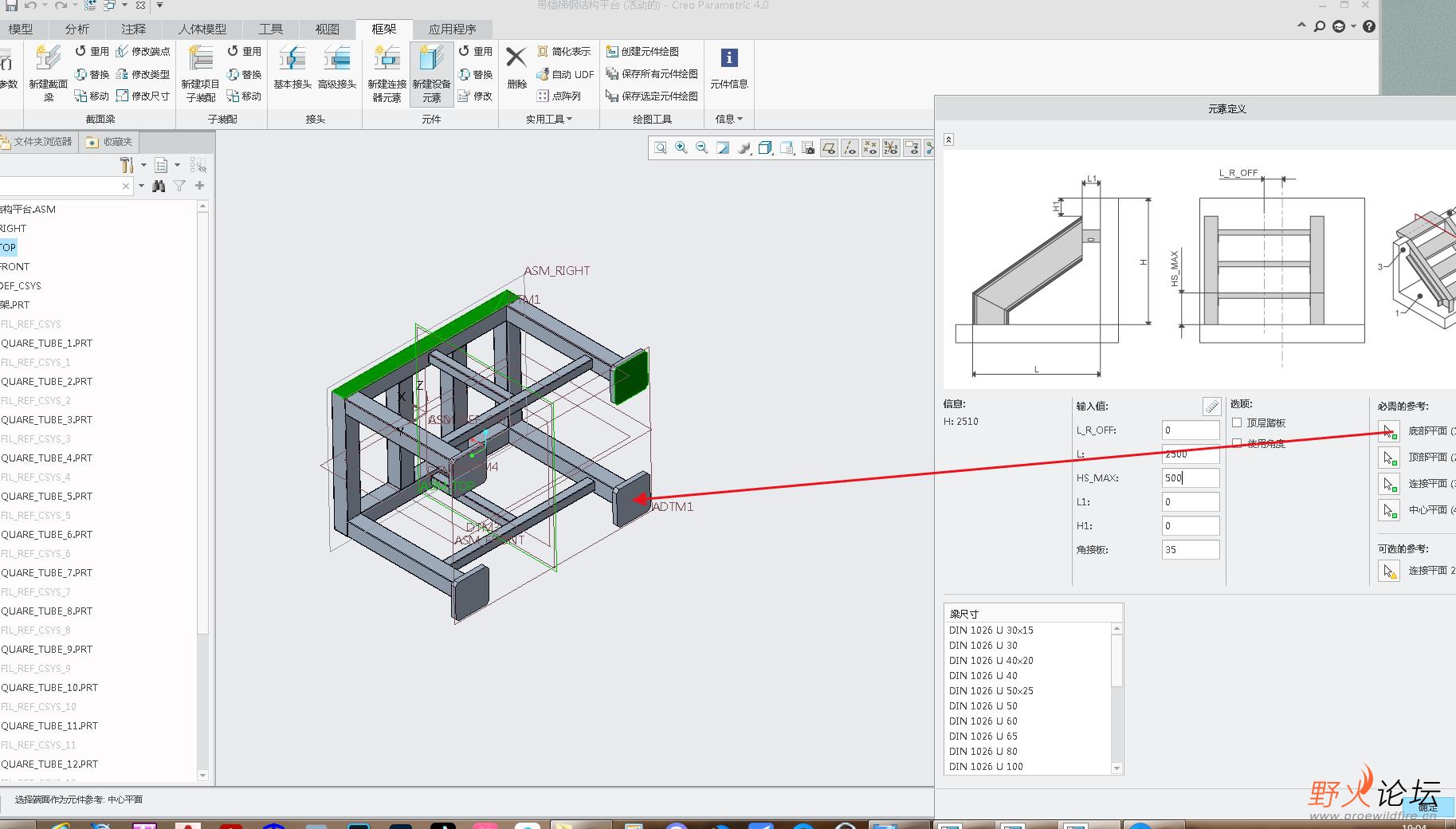Toggle datum axis display
The image size is (1456, 829).
[850, 147]
